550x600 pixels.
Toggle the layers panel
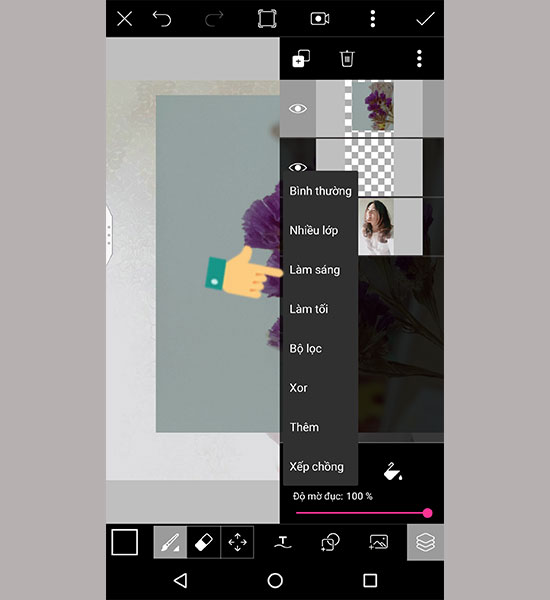pyautogui.click(x=425, y=542)
